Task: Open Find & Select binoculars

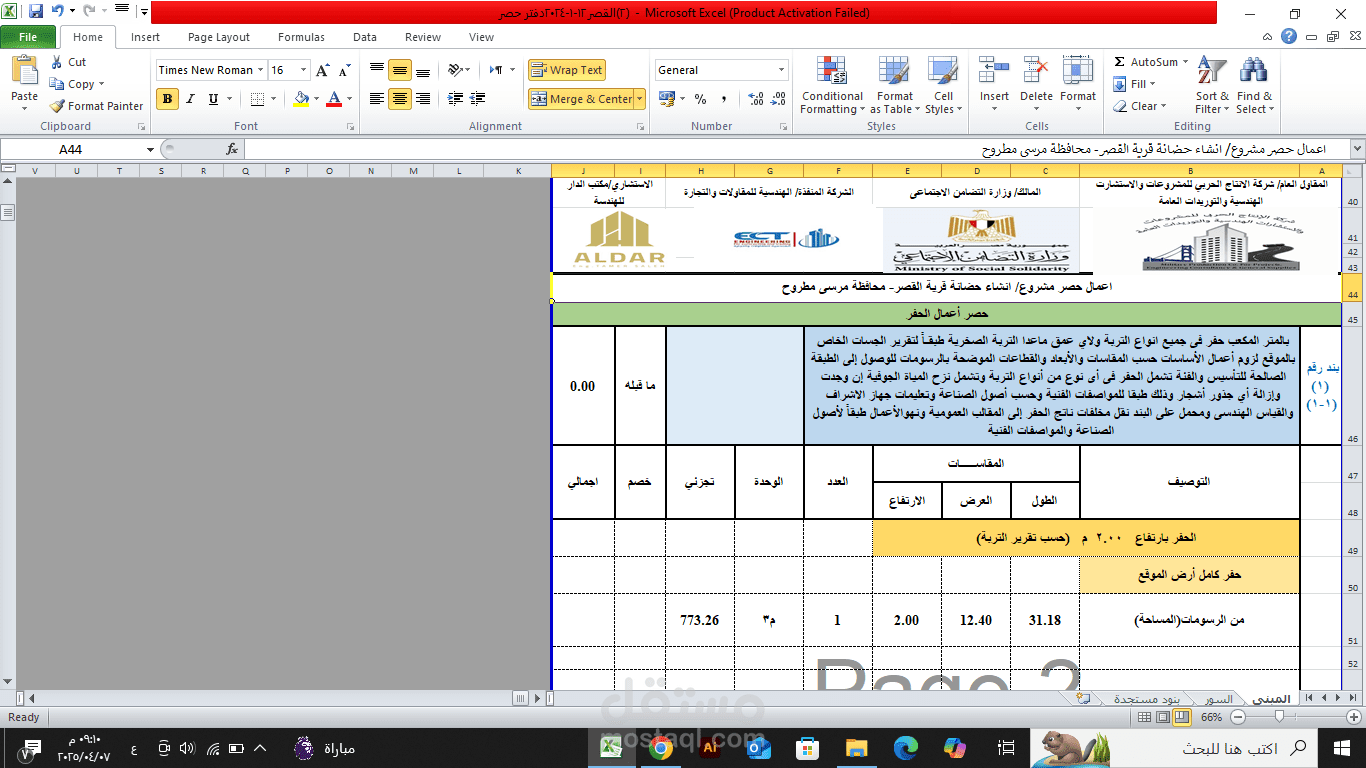Action: click(1253, 86)
